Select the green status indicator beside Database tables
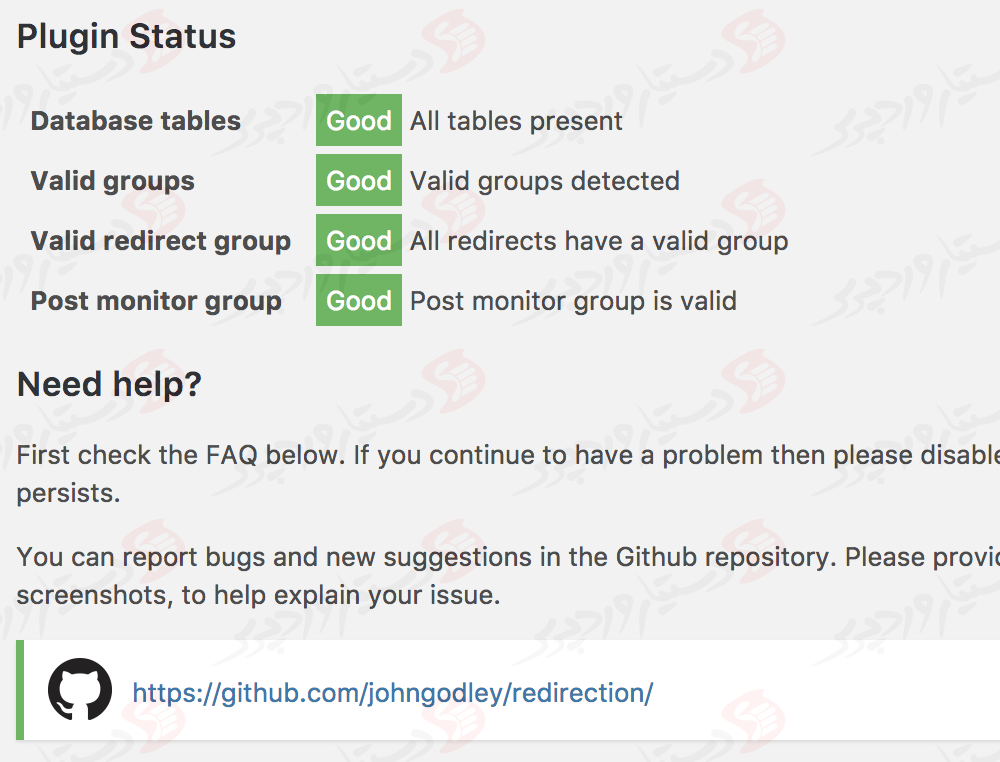1000x762 pixels. 358,120
